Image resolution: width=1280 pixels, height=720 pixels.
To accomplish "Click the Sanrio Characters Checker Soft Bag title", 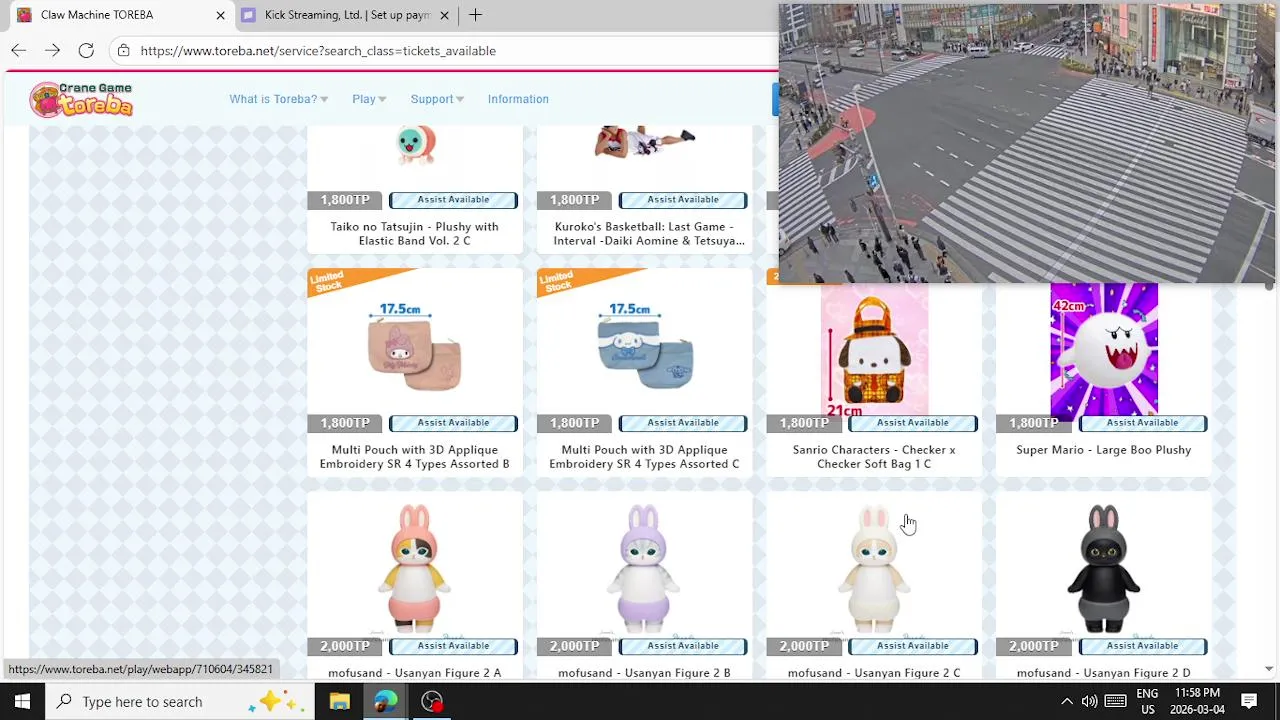I will point(874,457).
